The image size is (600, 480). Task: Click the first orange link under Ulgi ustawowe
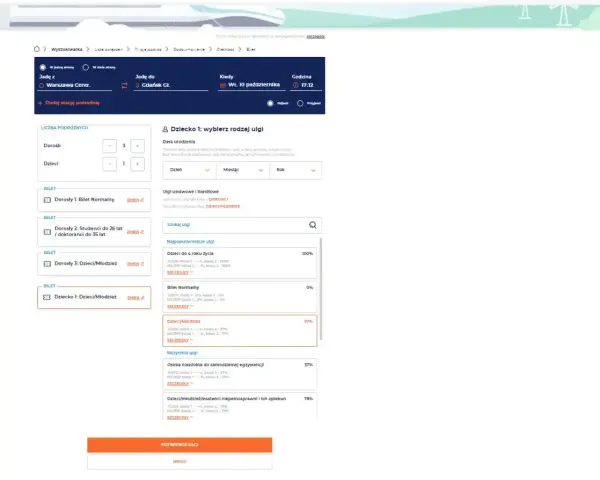pos(218,199)
